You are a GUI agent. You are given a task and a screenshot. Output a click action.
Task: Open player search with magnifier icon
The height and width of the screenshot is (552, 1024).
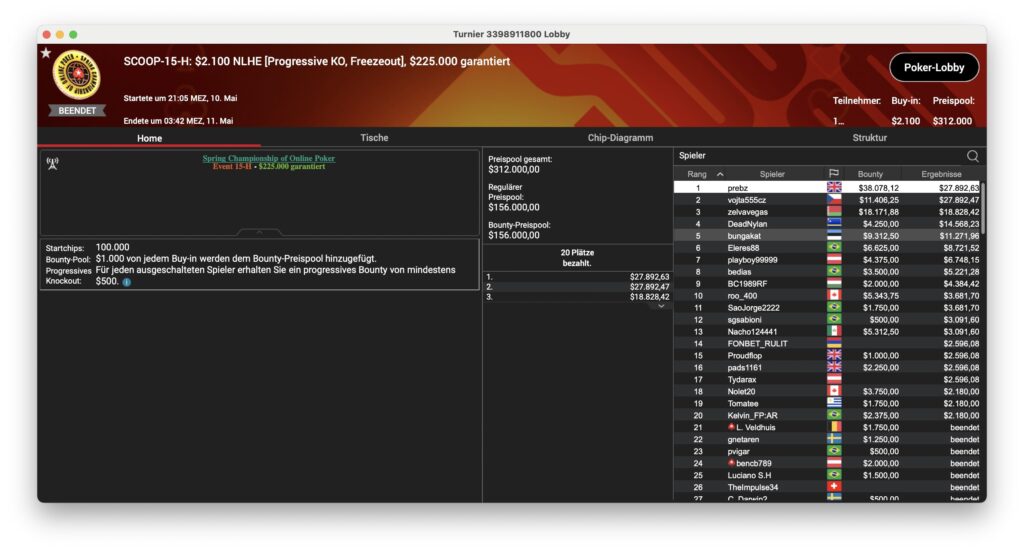(x=972, y=156)
